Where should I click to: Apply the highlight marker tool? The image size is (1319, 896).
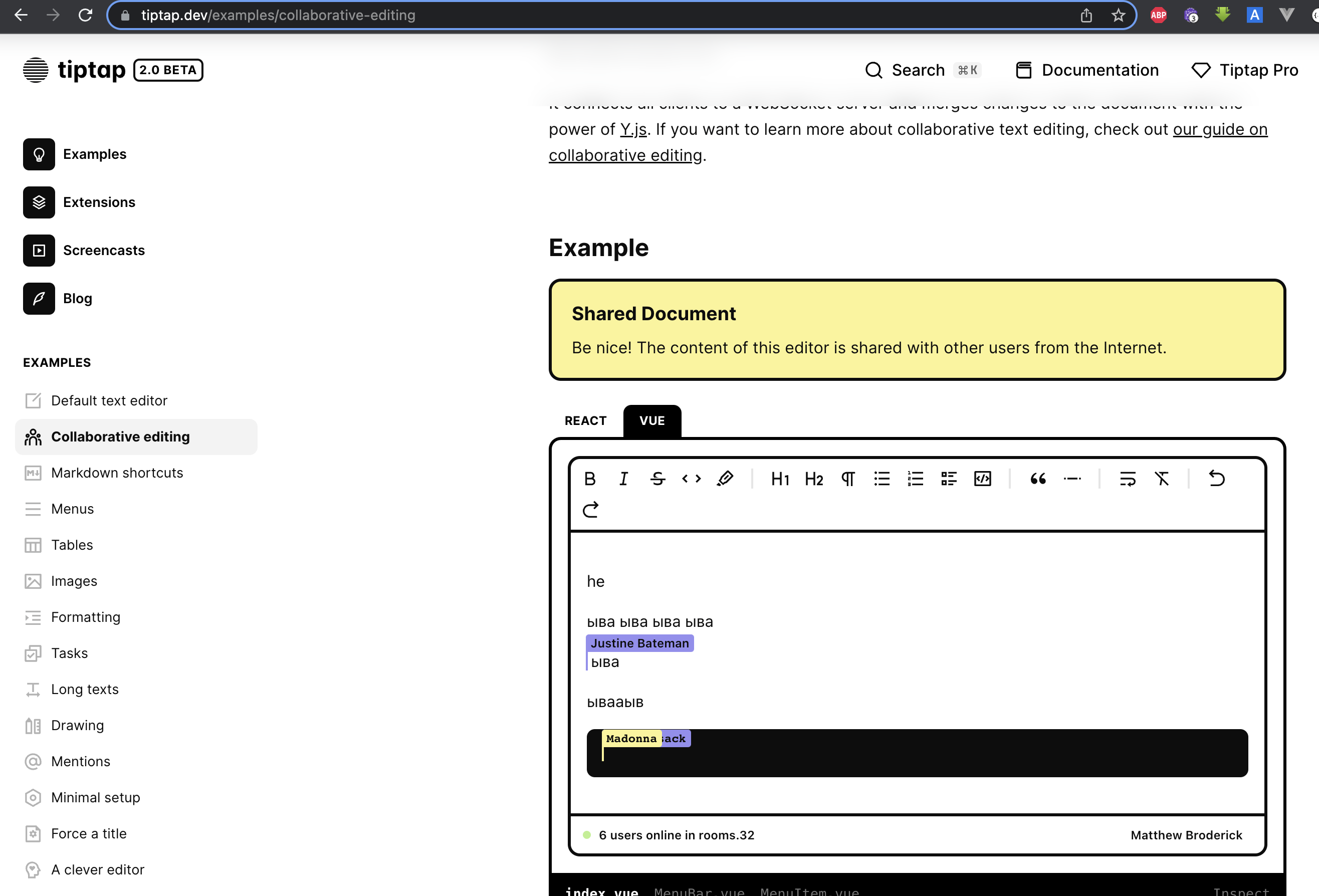point(725,479)
